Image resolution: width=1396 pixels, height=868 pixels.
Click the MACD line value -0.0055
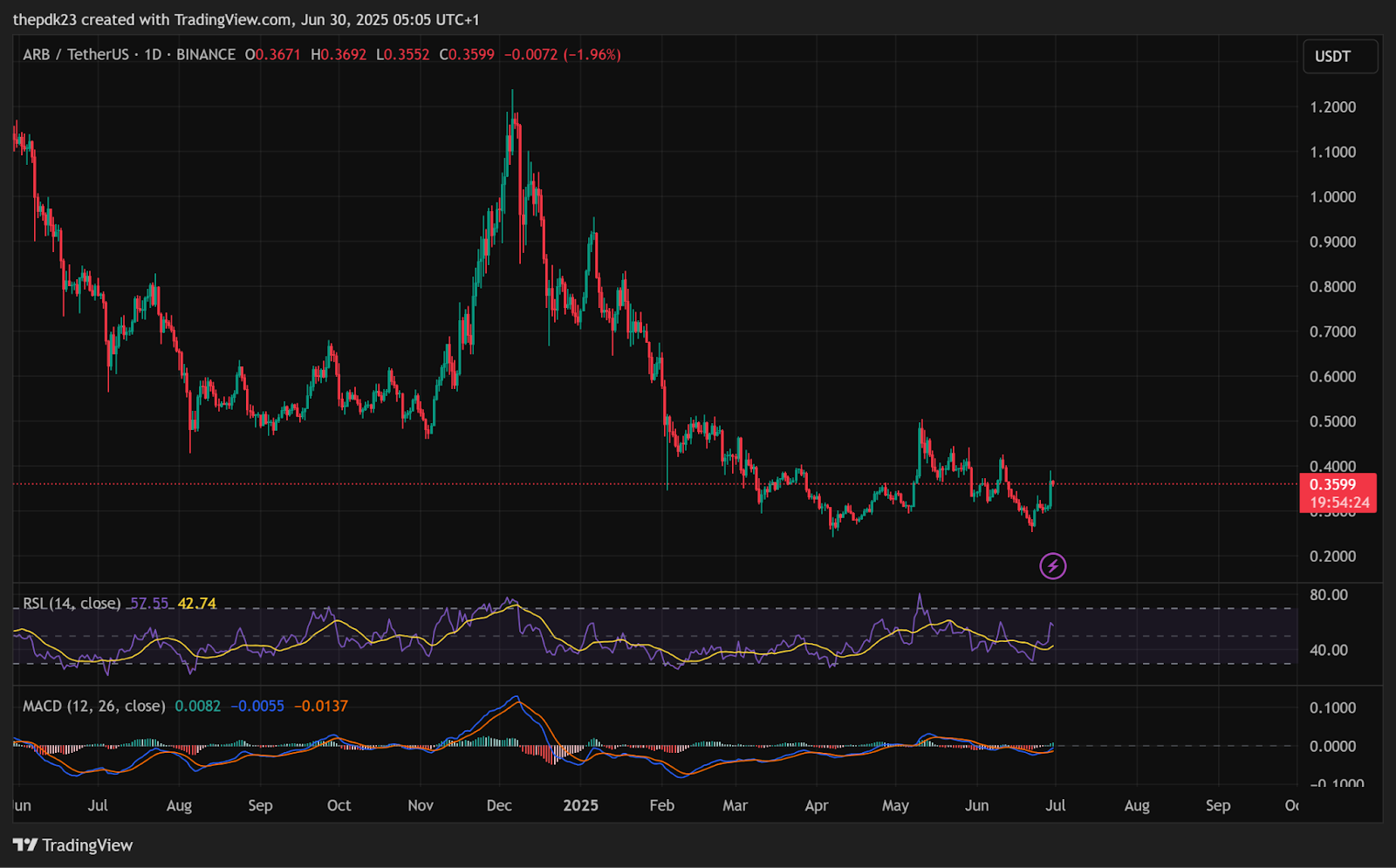point(257,706)
